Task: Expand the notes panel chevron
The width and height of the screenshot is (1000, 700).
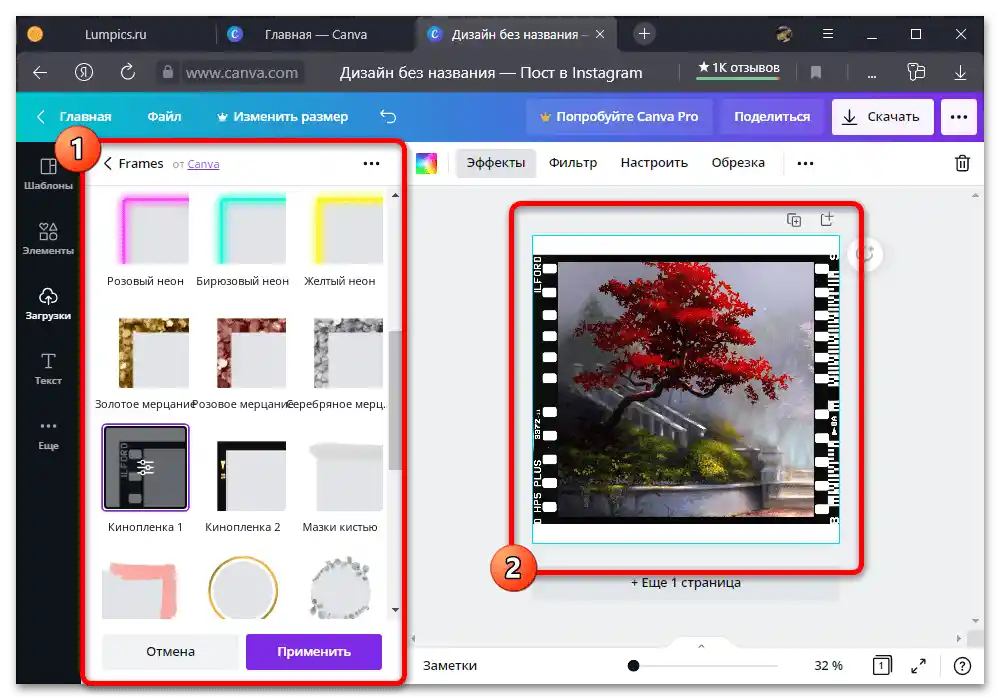Action: click(701, 646)
